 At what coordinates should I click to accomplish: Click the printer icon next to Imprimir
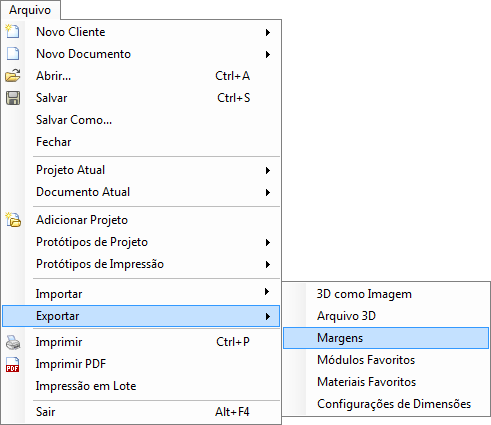coord(13,342)
